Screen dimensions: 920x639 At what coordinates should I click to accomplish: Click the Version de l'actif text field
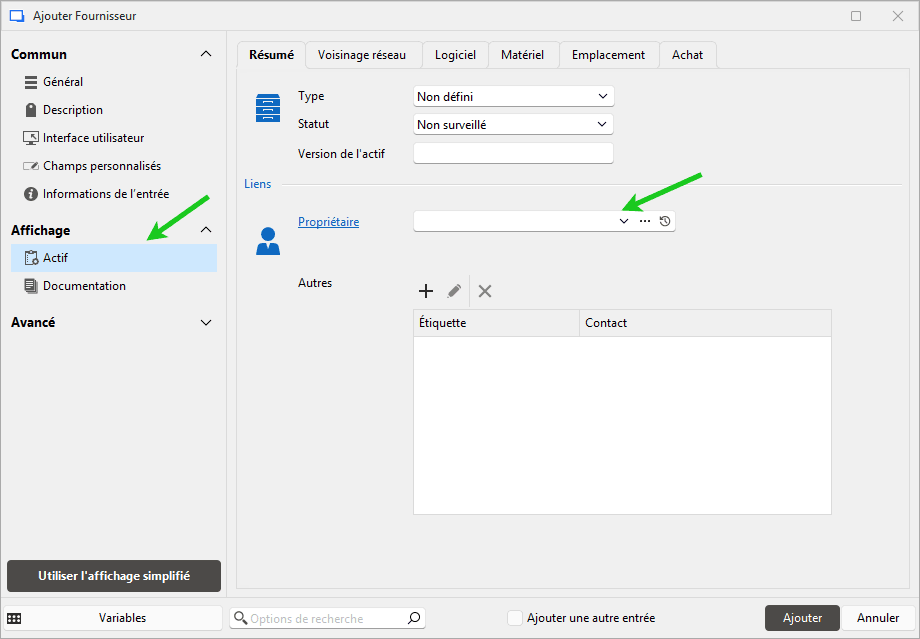tap(513, 153)
